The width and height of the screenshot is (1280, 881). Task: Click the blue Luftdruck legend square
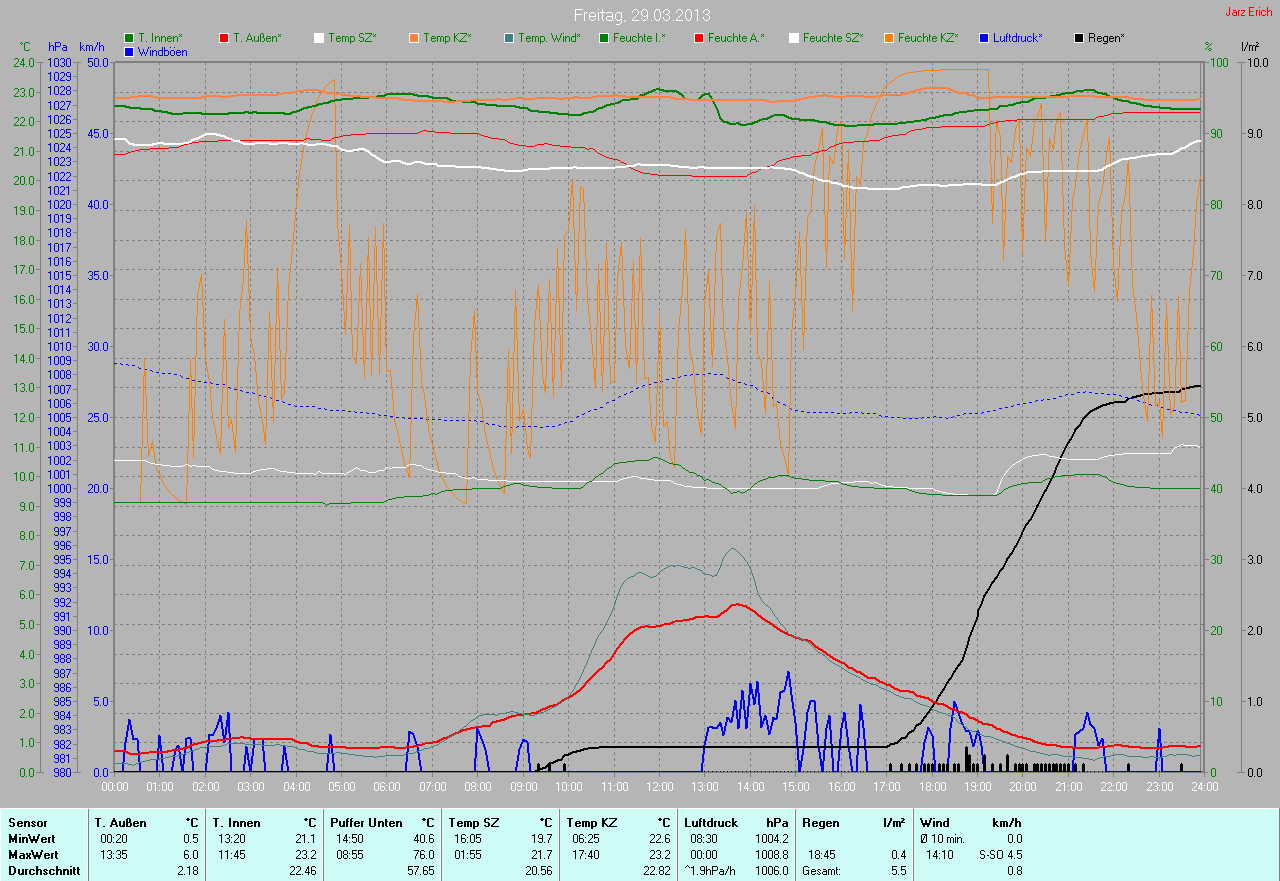point(984,38)
